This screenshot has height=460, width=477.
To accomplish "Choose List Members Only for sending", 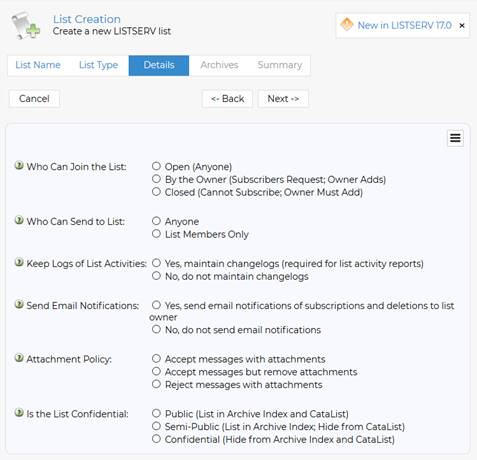I will tap(156, 234).
